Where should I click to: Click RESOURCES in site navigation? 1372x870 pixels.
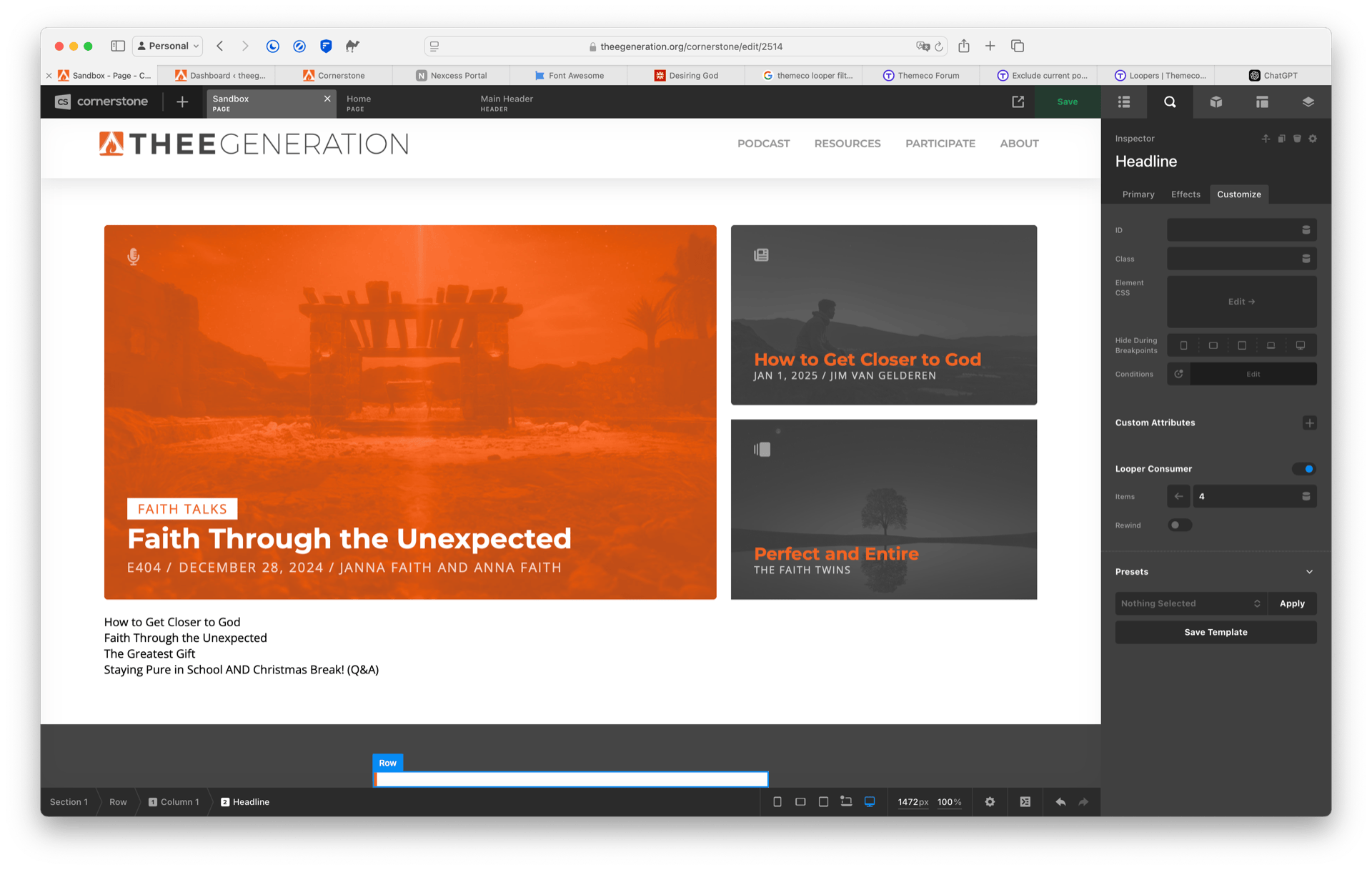pyautogui.click(x=847, y=144)
